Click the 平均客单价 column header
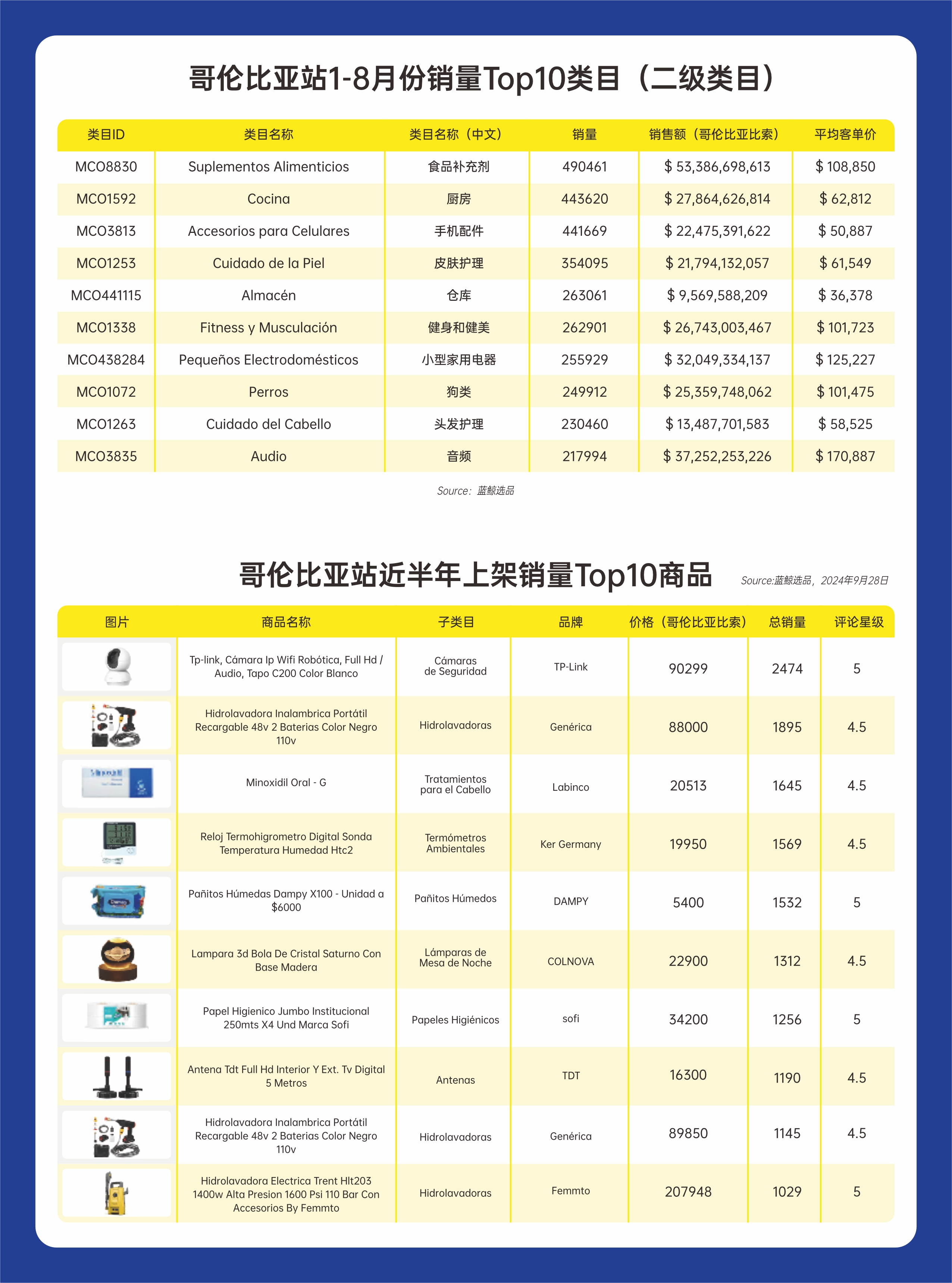This screenshot has width=952, height=1283. click(x=845, y=135)
